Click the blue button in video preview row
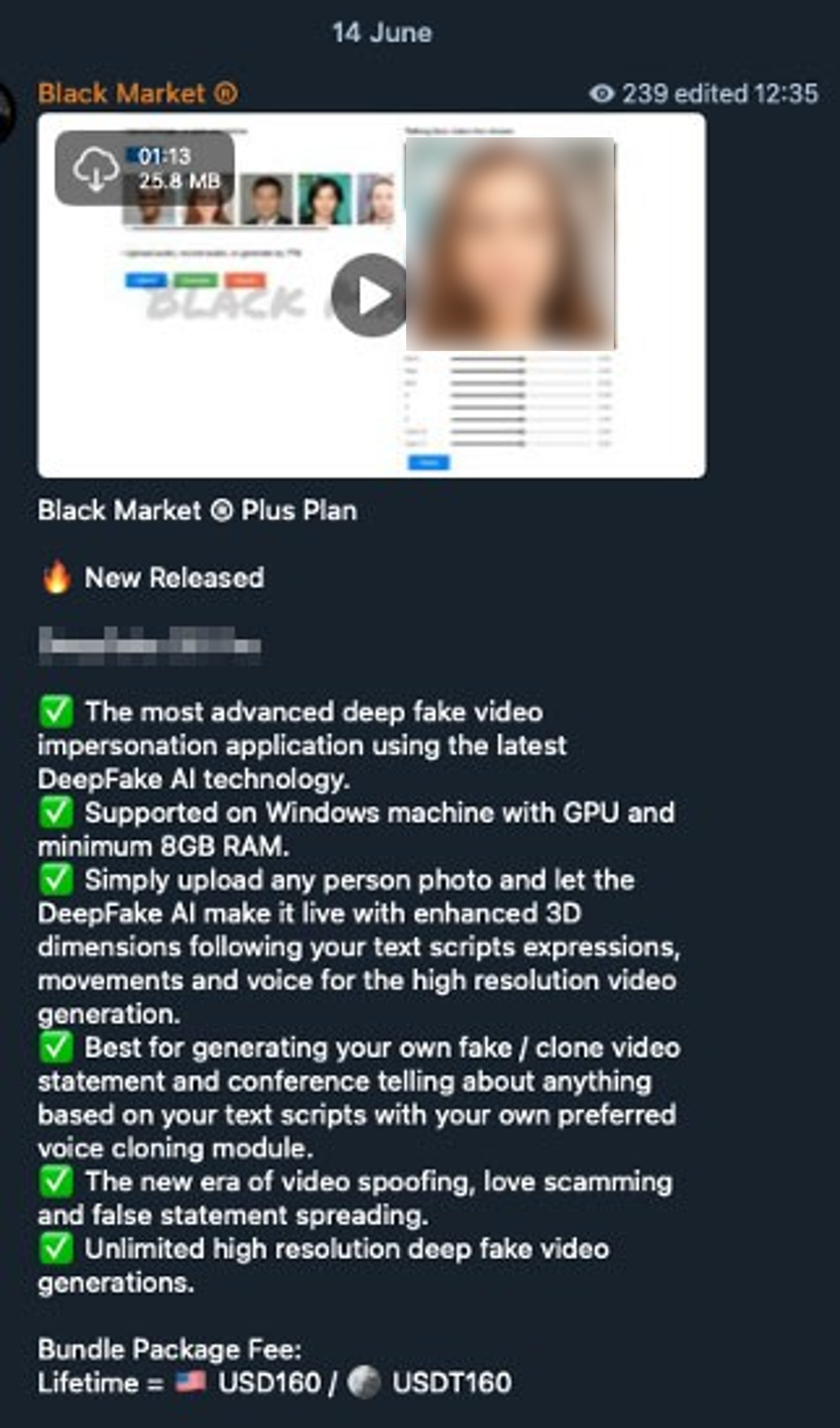Screen dimensions: 840x1428 pos(146,280)
